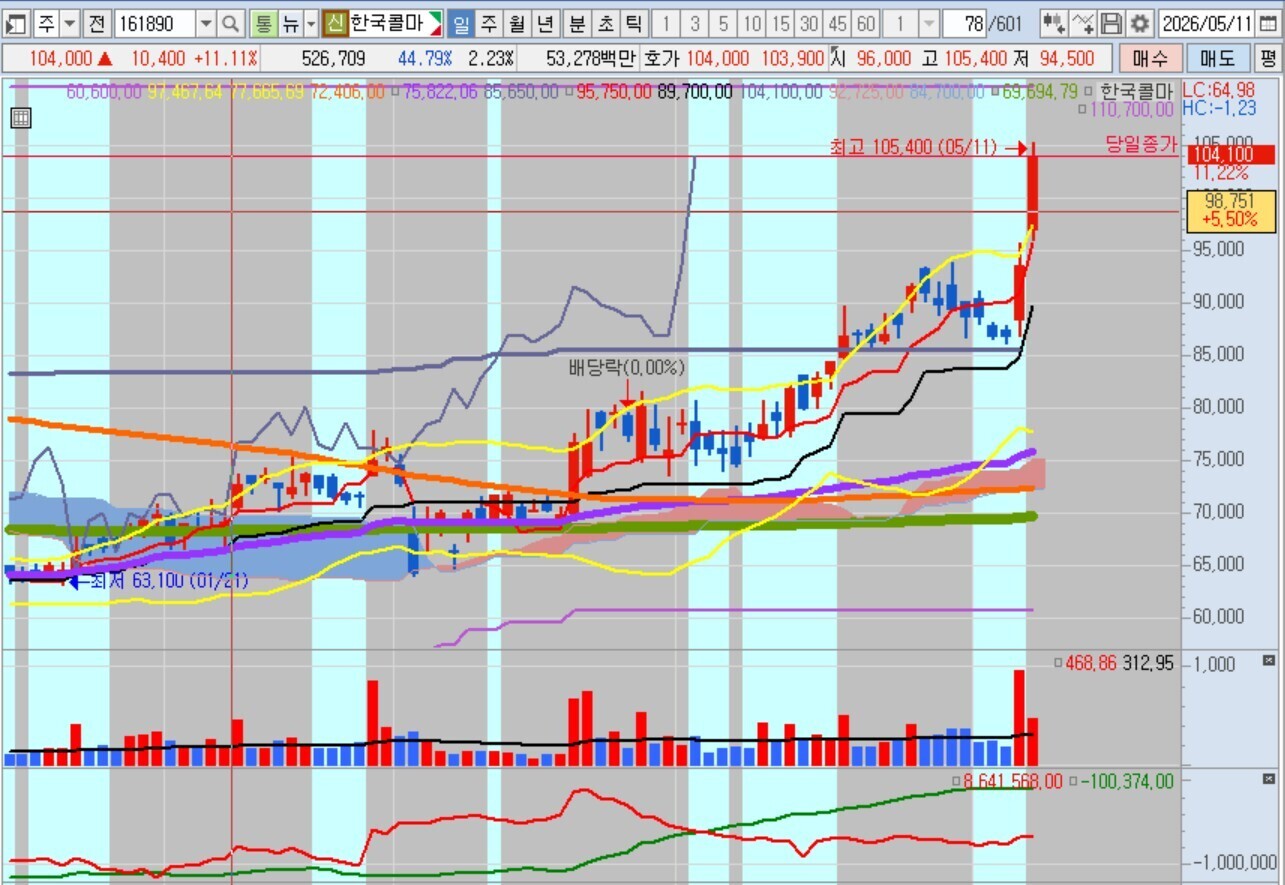Select the 주 weekly chart period

pyautogui.click(x=489, y=23)
